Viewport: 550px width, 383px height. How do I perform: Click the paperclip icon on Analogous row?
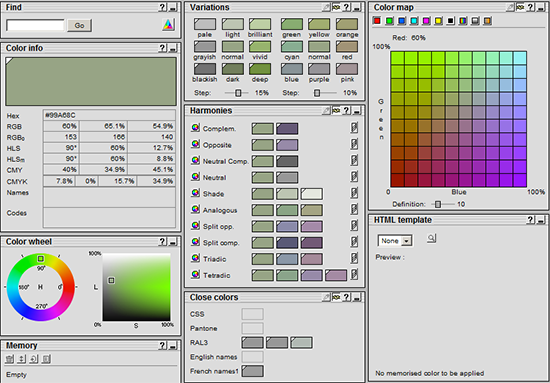tap(354, 209)
